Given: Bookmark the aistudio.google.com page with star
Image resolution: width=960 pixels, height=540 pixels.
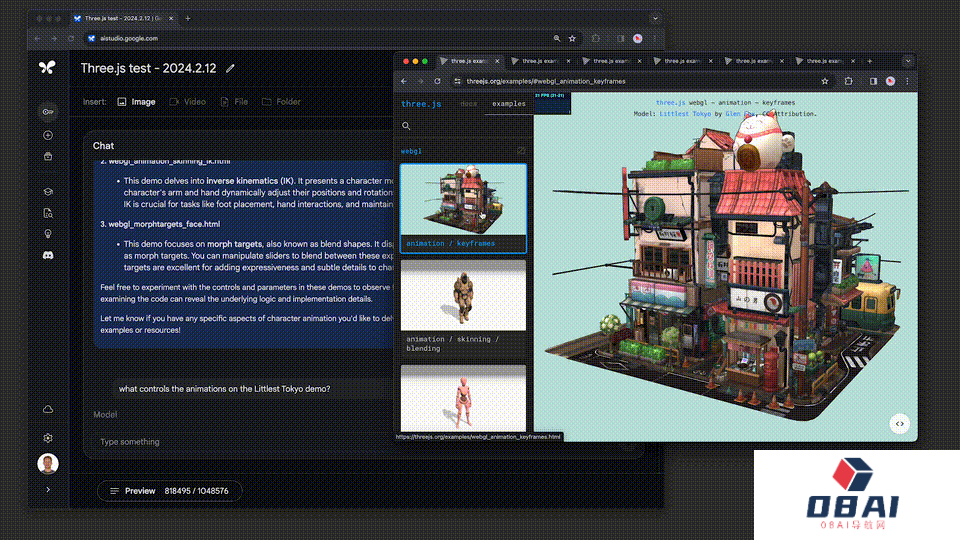Looking at the screenshot, I should 572,39.
